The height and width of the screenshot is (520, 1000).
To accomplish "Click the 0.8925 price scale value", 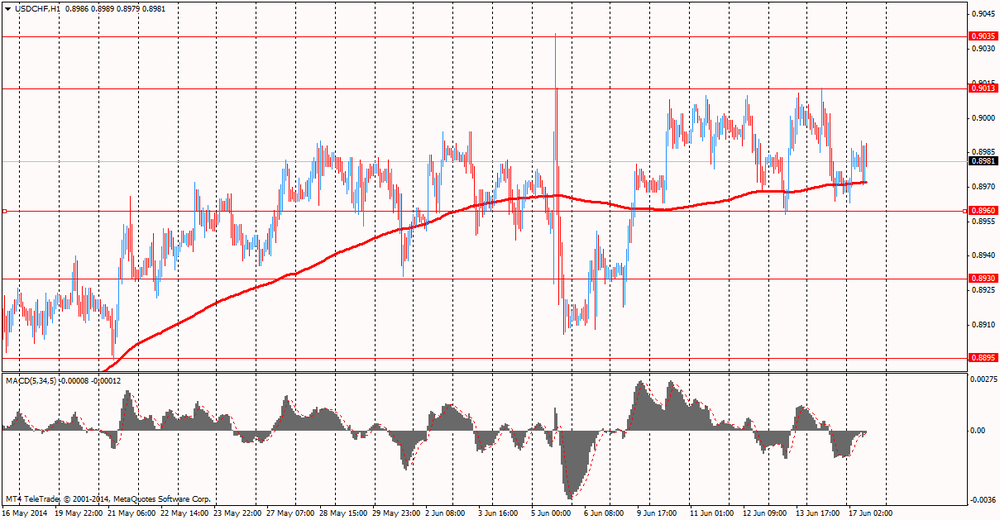I will coord(983,290).
